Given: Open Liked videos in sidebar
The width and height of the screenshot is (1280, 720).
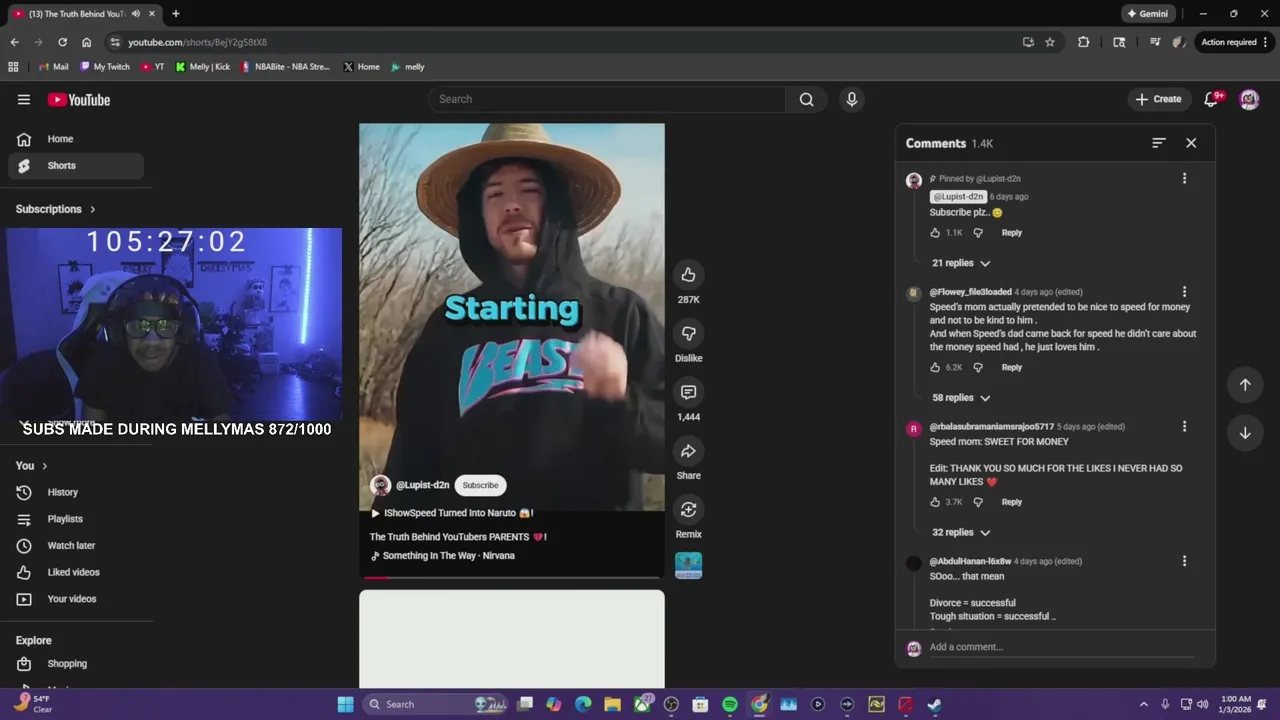Looking at the screenshot, I should [76, 572].
